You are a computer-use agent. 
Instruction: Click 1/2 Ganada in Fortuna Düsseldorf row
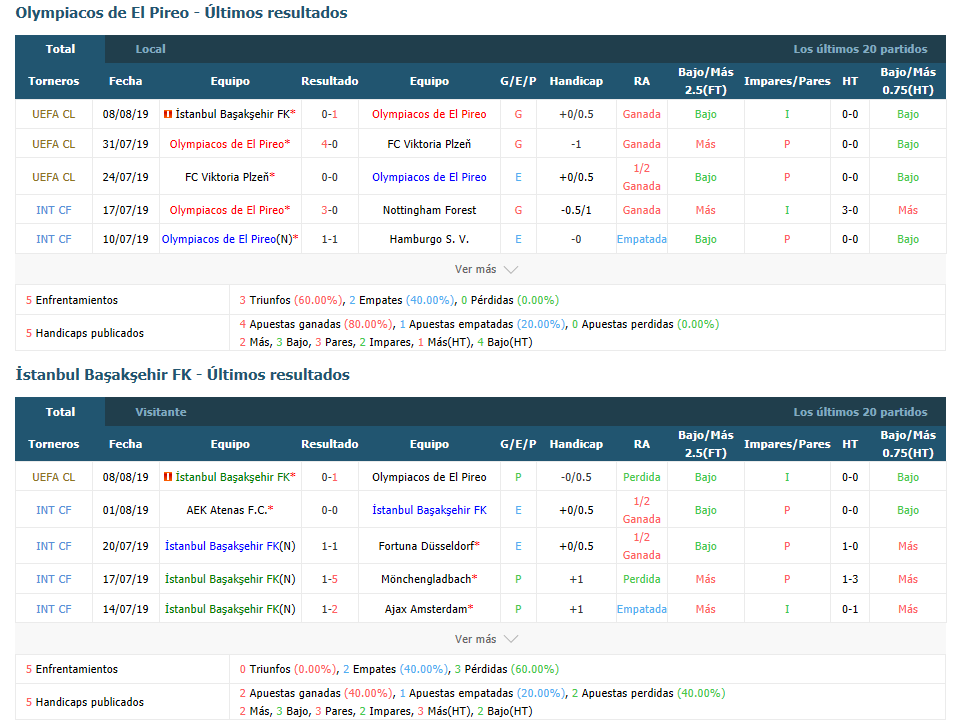click(641, 546)
